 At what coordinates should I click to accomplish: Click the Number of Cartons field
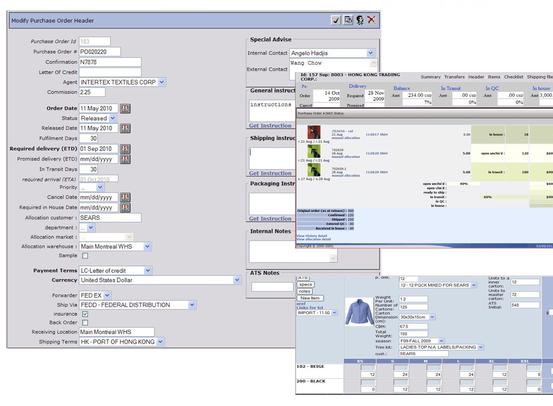(x=413, y=307)
